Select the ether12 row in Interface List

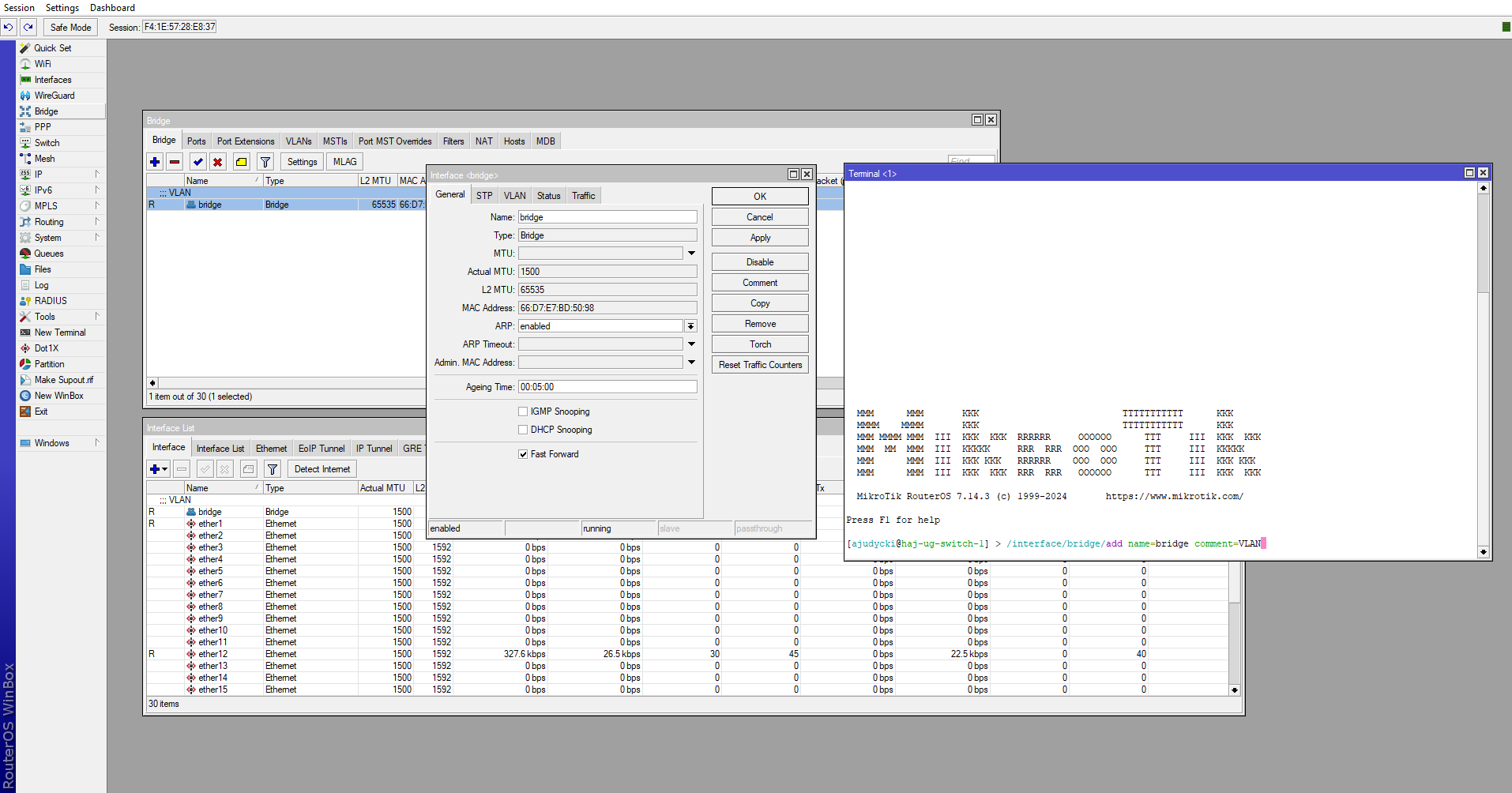[687, 654]
